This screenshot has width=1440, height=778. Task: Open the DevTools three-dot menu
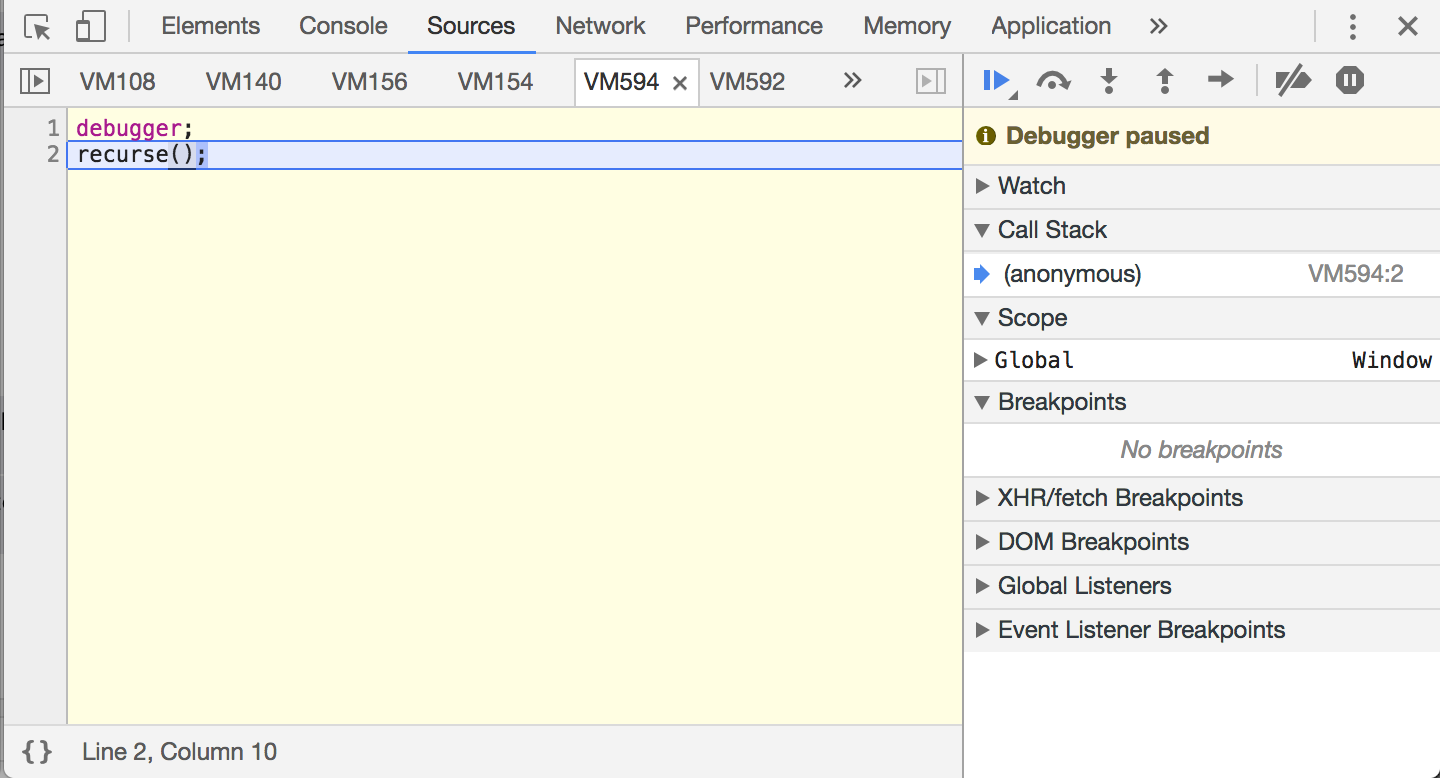click(x=1352, y=27)
